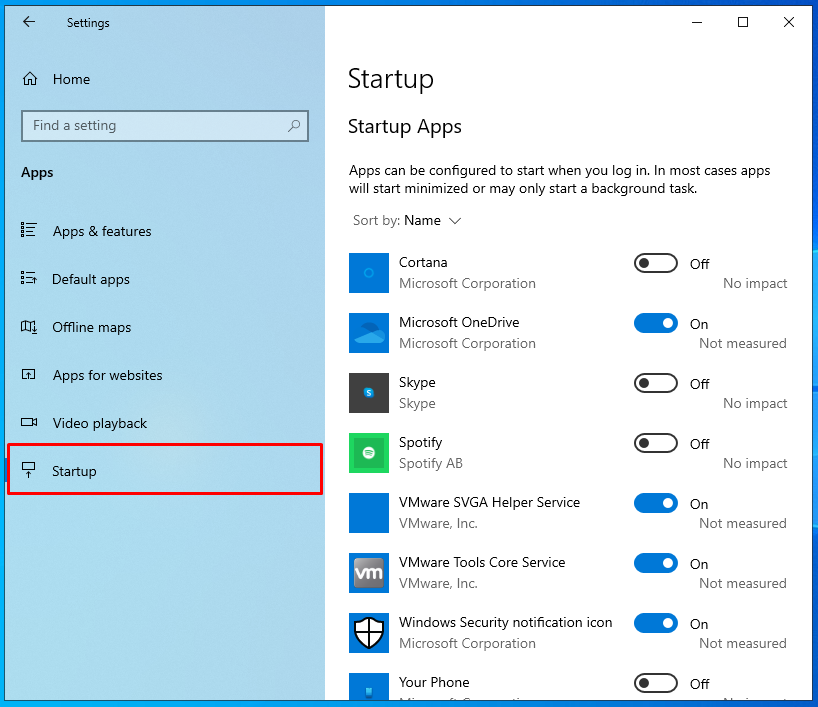Screen dimensions: 818x707
Task: Click the Find a setting search box
Action: tap(165, 126)
